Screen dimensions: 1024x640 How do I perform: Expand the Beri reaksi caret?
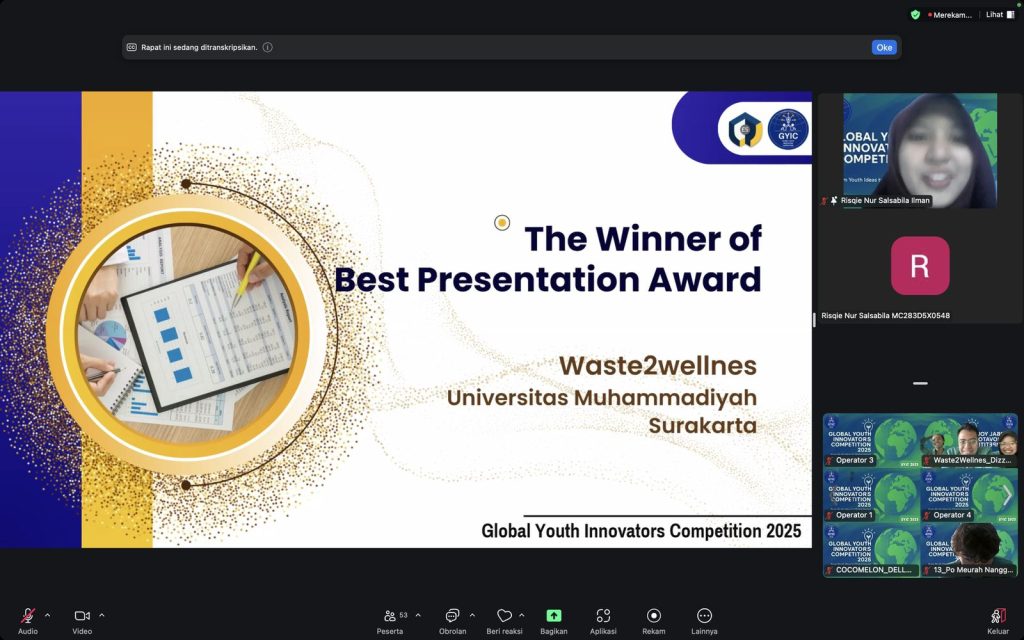(522, 615)
